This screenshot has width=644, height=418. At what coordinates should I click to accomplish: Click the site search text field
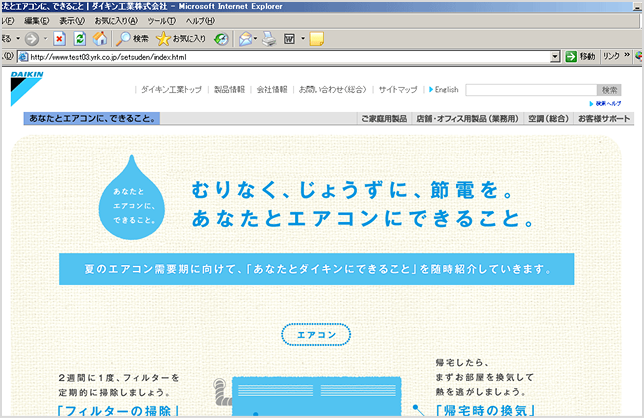coord(531,89)
